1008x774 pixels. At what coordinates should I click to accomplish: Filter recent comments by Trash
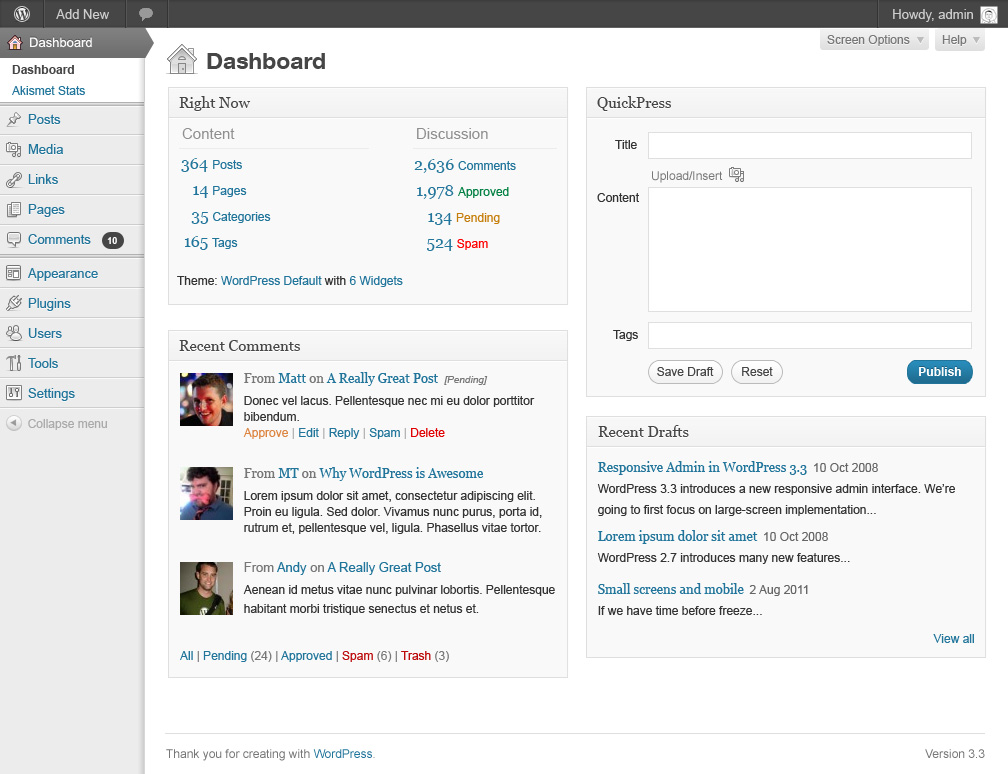click(416, 656)
